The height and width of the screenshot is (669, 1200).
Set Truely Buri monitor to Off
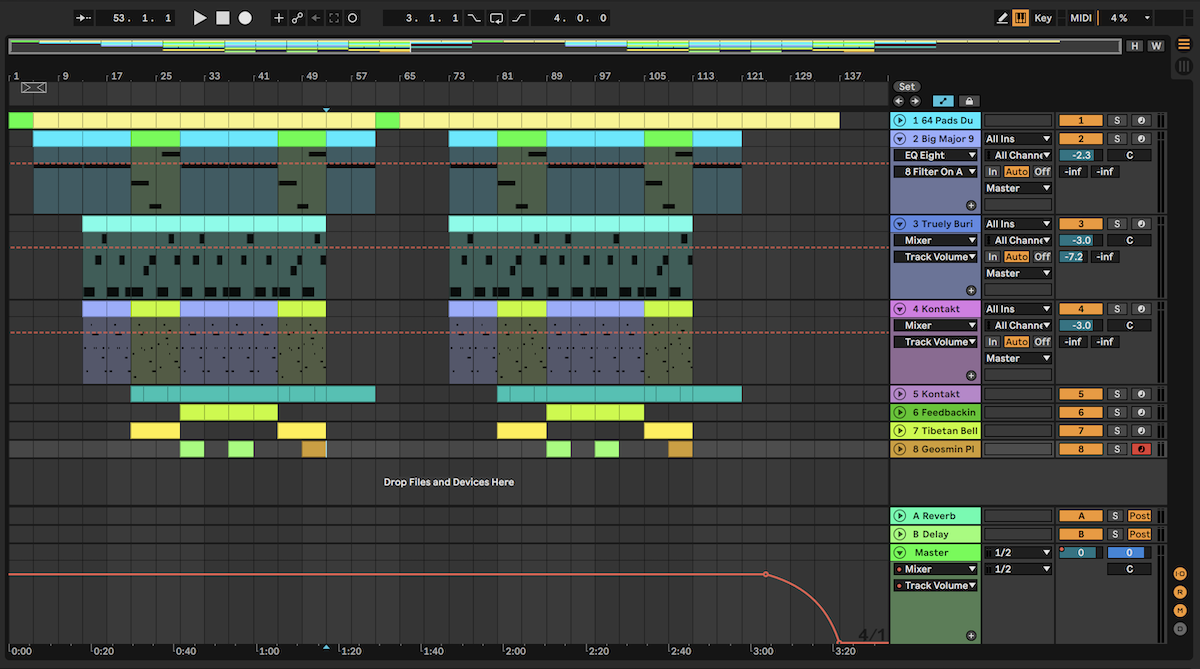(1042, 257)
